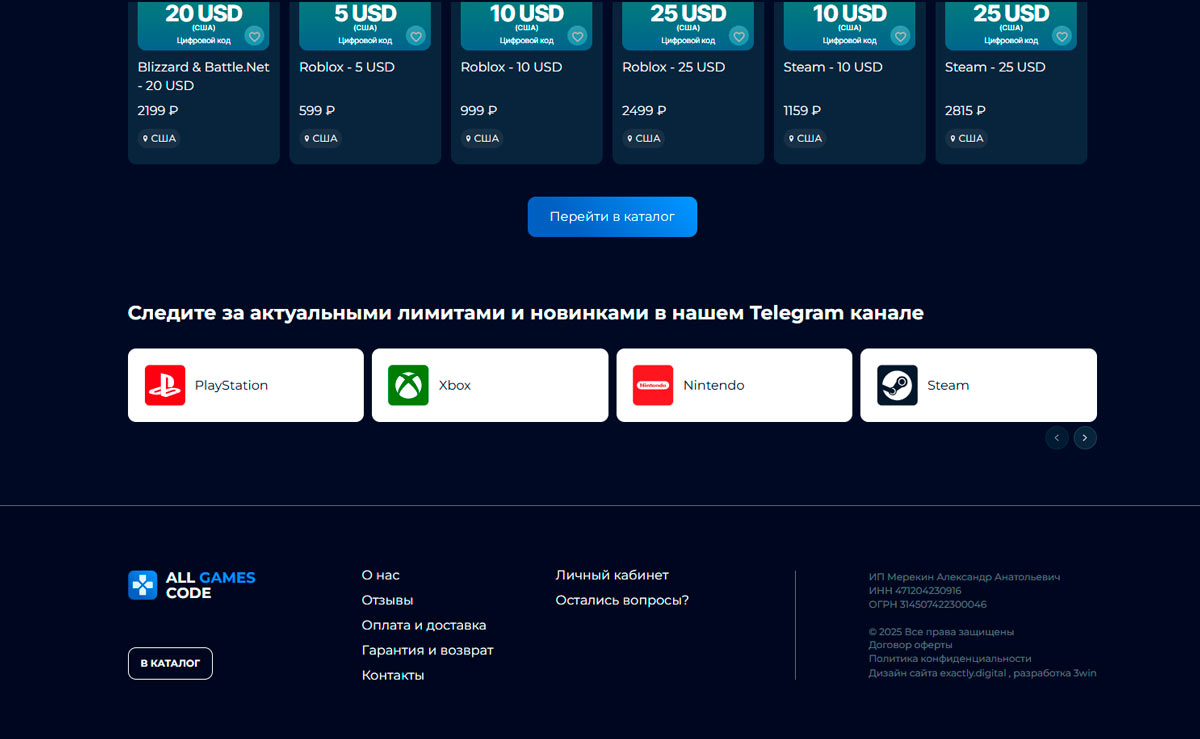Click the Steam logo icon
The width and height of the screenshot is (1200, 739).
897,385
